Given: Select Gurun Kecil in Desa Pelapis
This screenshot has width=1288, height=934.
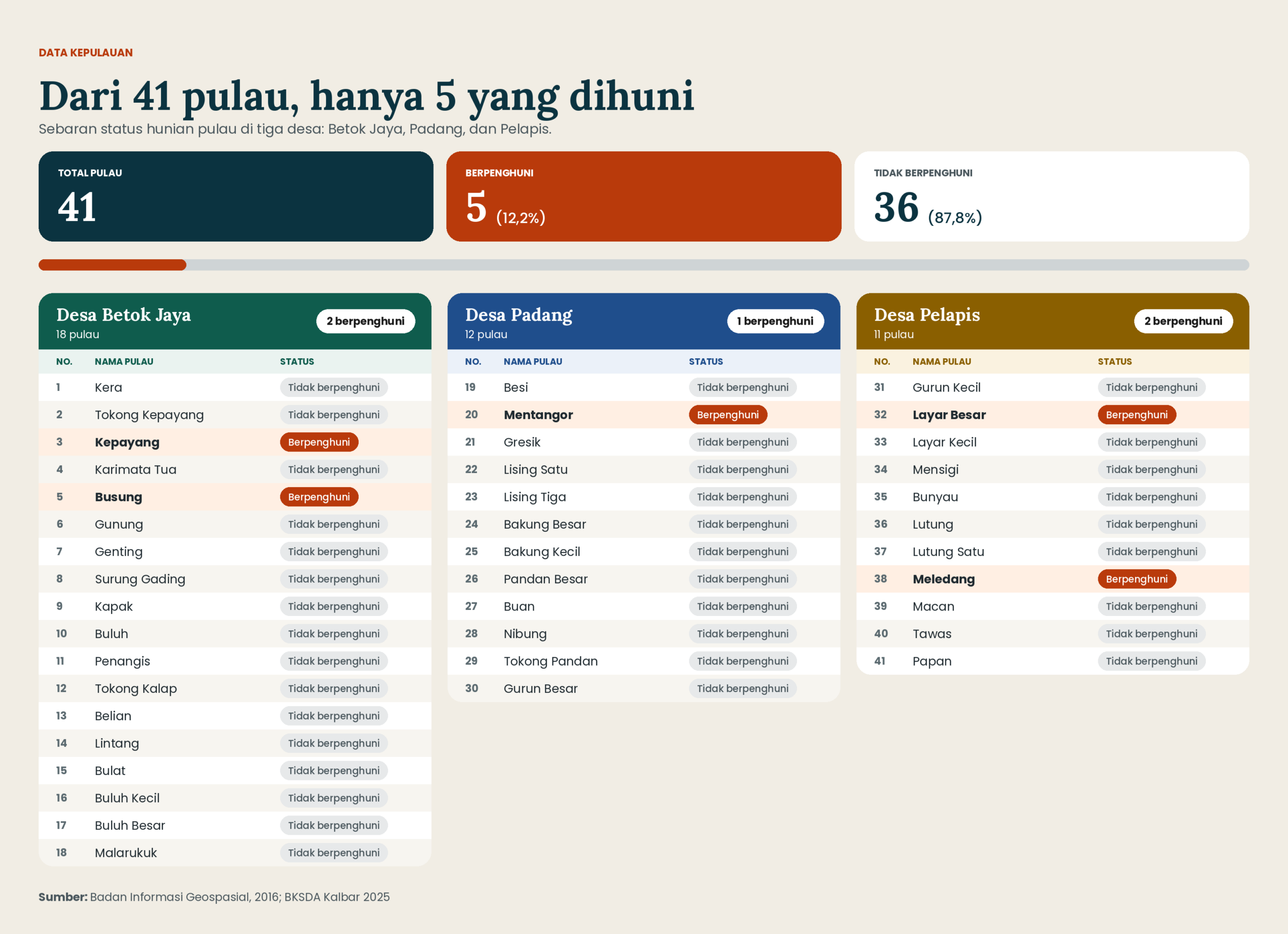Looking at the screenshot, I should tap(947, 387).
